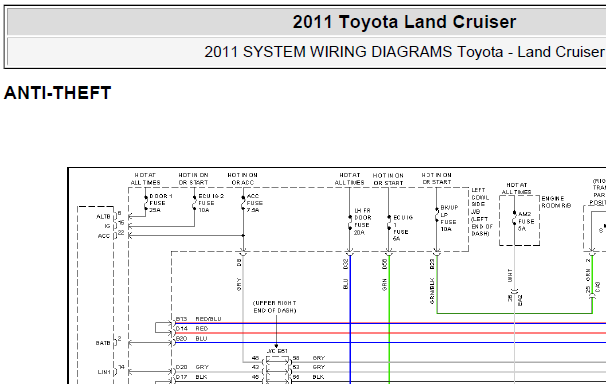606x384 pixels.
Task: Click the DOOR 1 FUSE 25A label
Action: pos(161,203)
